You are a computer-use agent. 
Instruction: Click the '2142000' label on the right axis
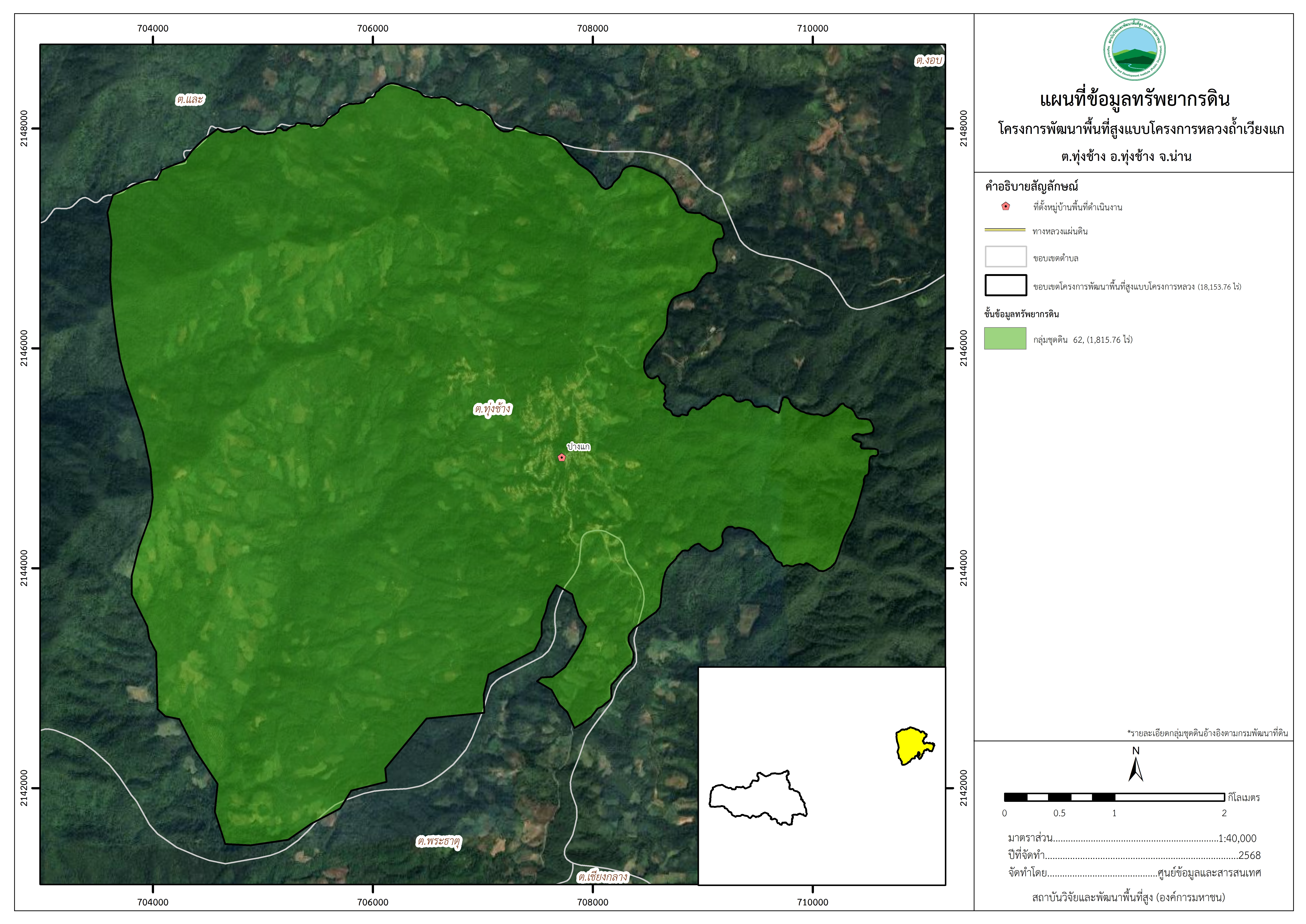(963, 788)
